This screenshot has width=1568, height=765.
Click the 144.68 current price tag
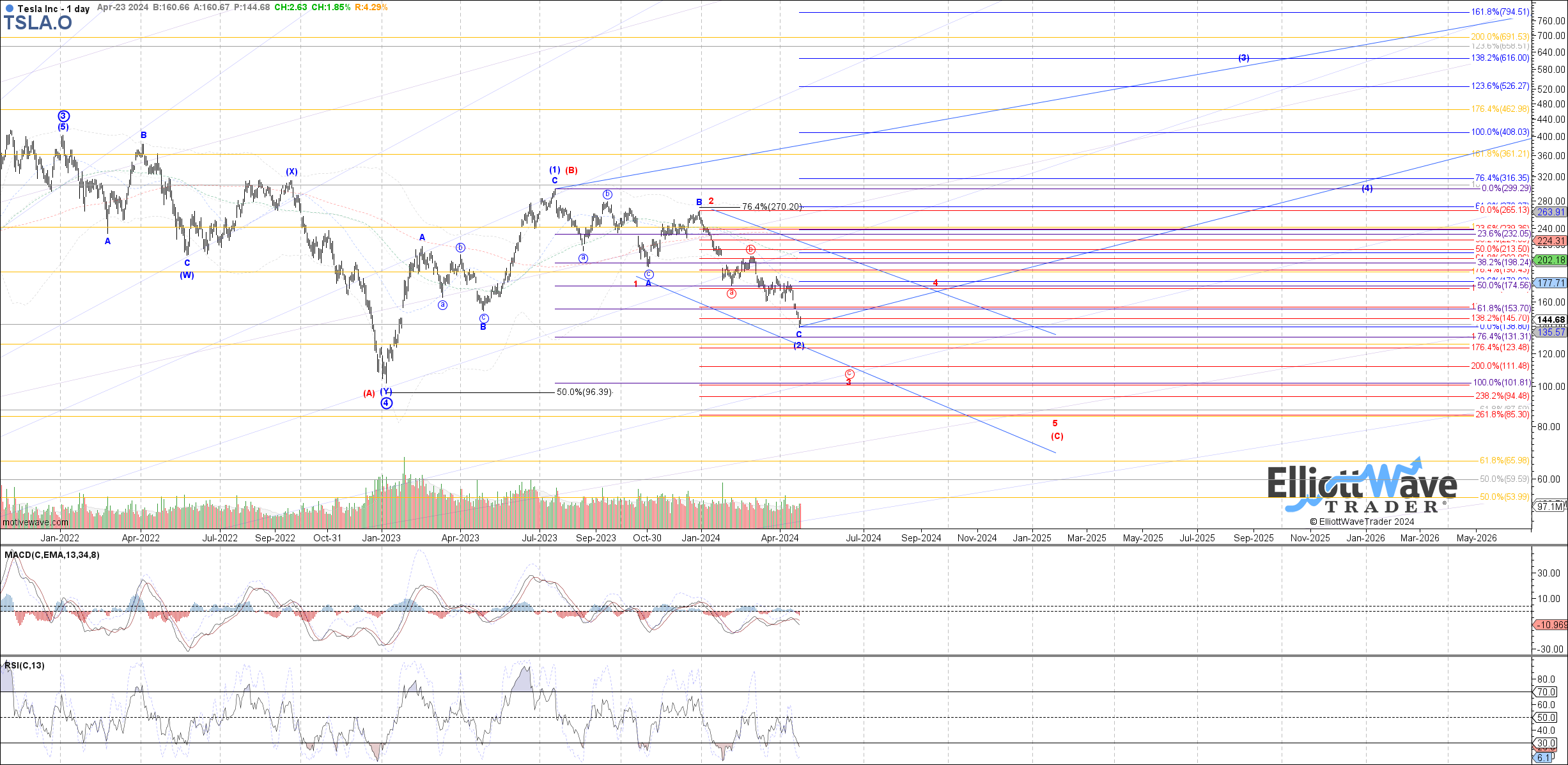click(x=1551, y=320)
